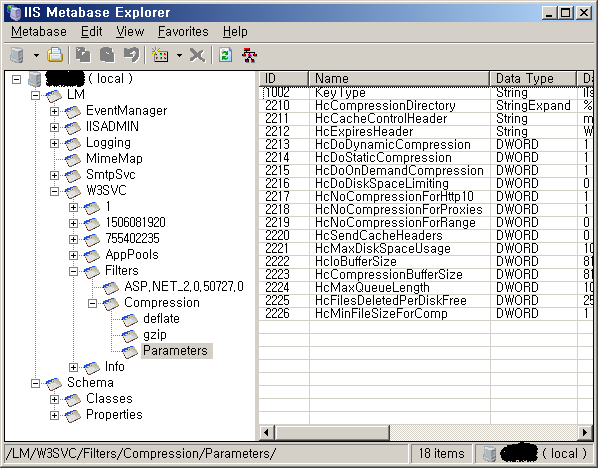The width and height of the screenshot is (598, 468).
Task: Click the Paste toolbar icon
Action: coord(107,55)
